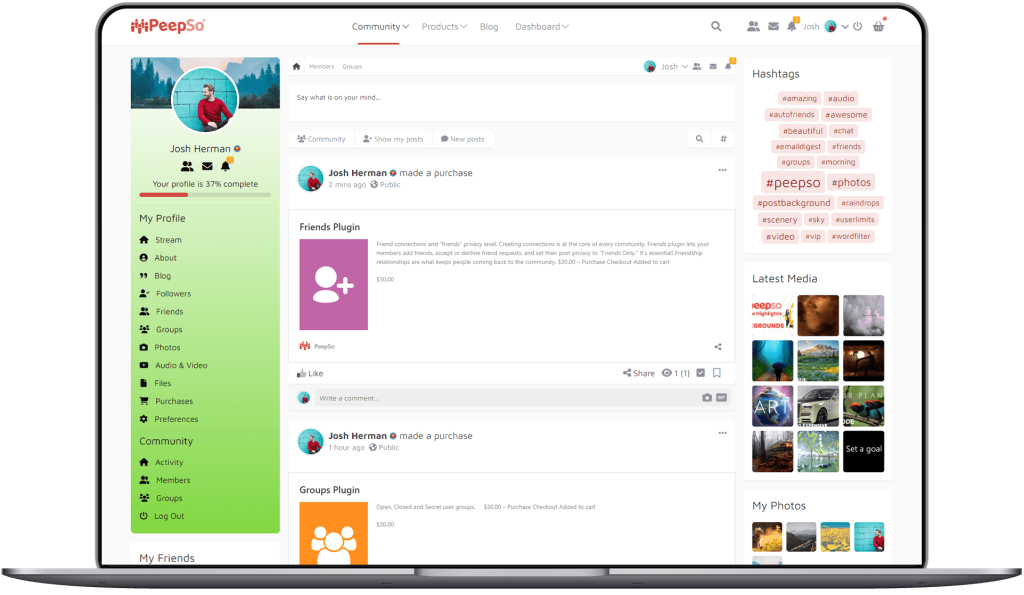This screenshot has height=595, width=1024.
Task: Open Stream in the My Profile menu
Action: 161,240
